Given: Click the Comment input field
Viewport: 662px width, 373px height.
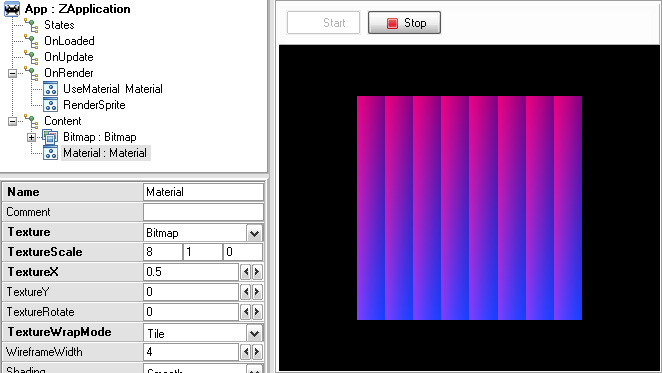Looking at the screenshot, I should 203,212.
